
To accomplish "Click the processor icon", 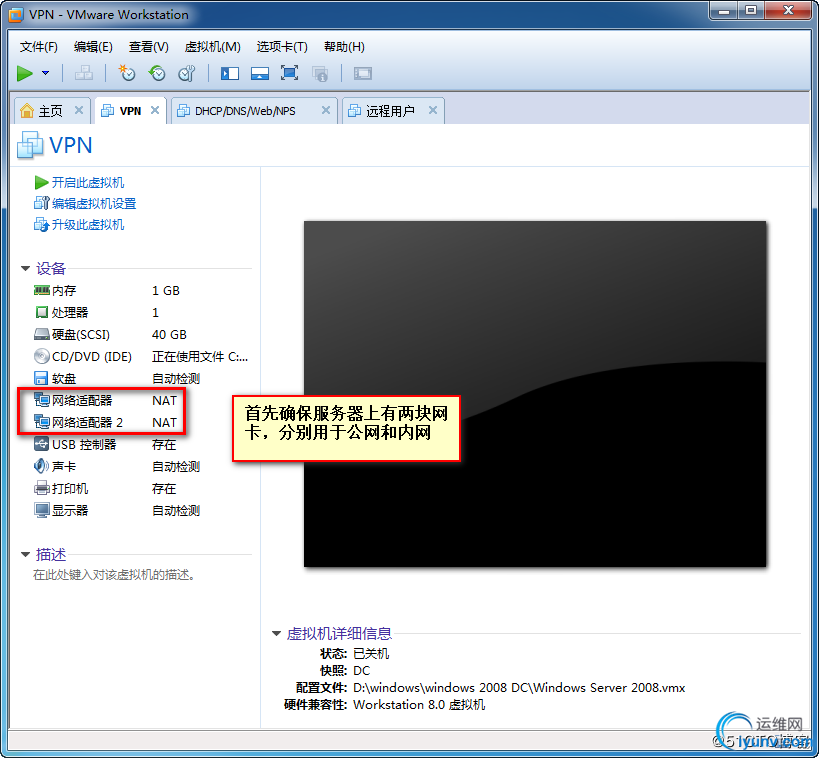I will [x=41, y=312].
